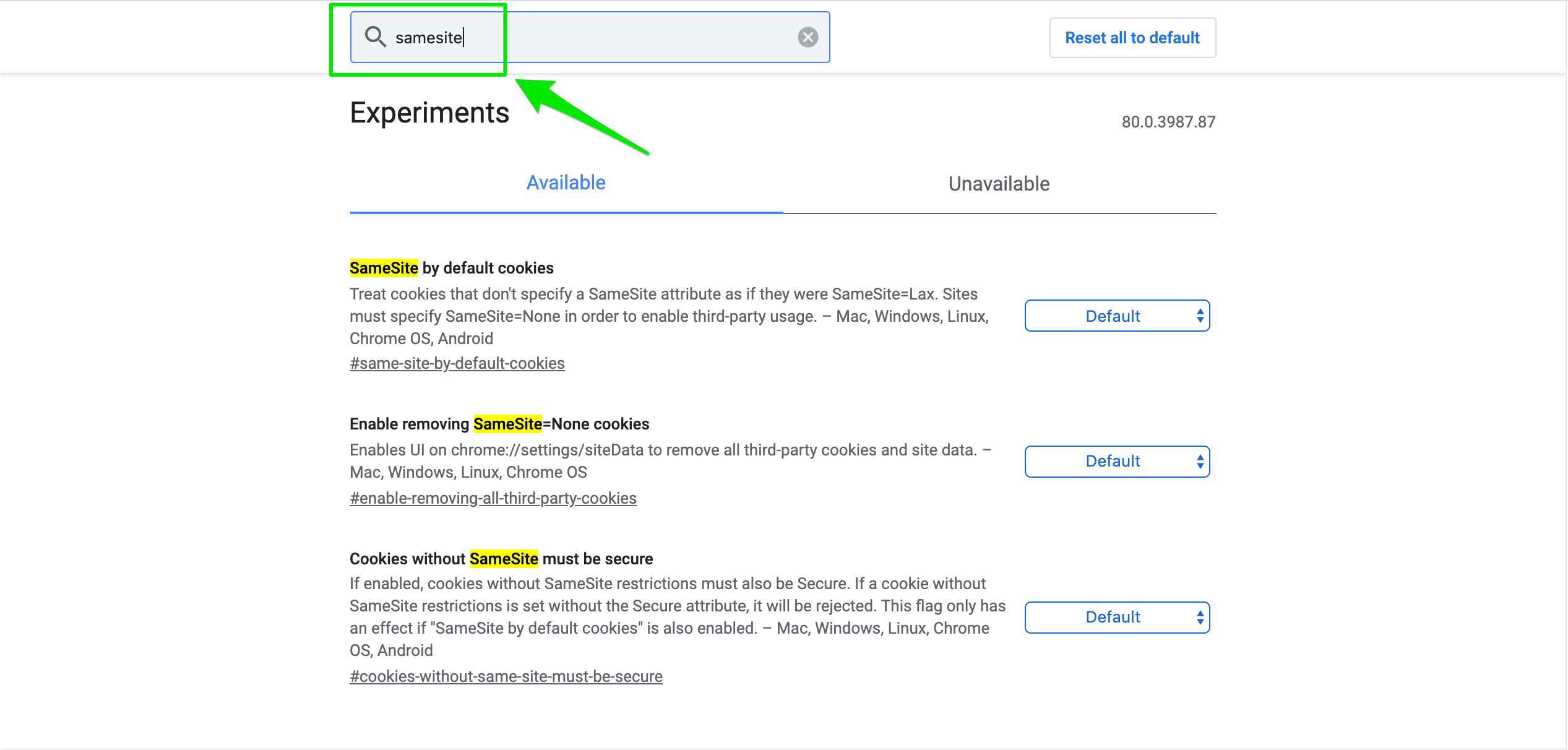This screenshot has height=750, width=1568.
Task: Open #enable-removing-all-third-party-cookies link
Action: coord(493,498)
